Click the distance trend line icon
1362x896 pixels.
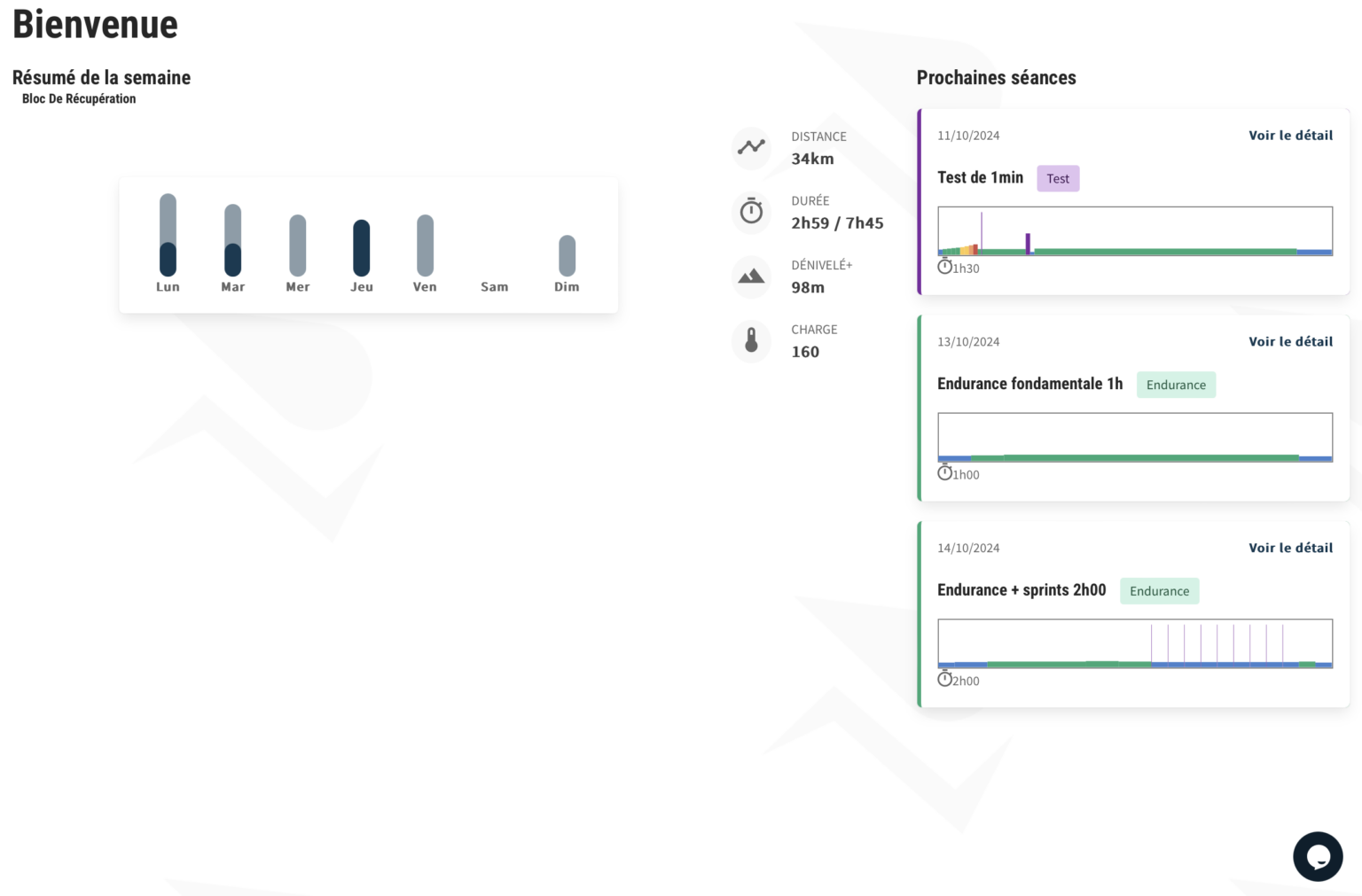pos(751,147)
